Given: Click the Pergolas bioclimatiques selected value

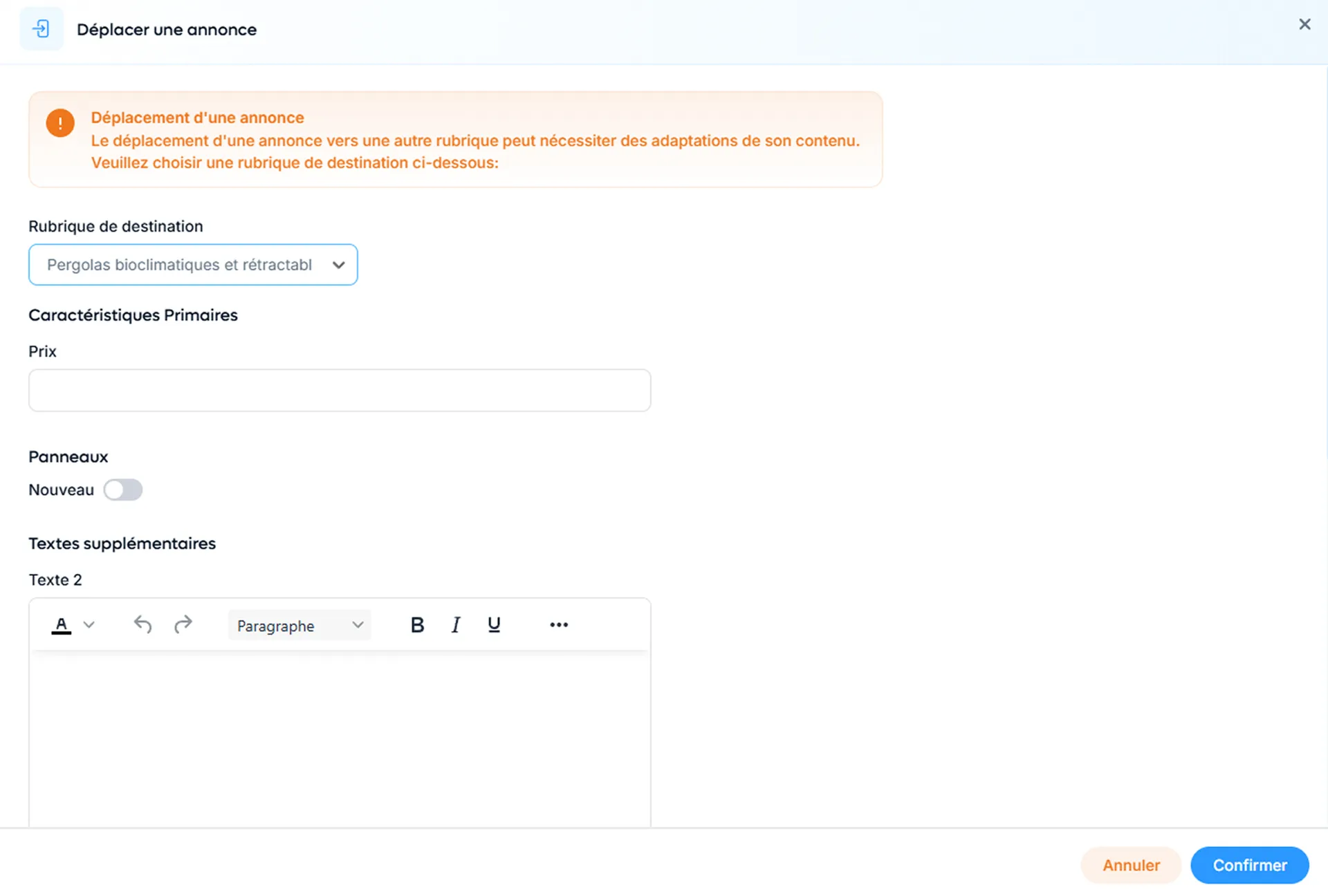Looking at the screenshot, I should (x=179, y=265).
